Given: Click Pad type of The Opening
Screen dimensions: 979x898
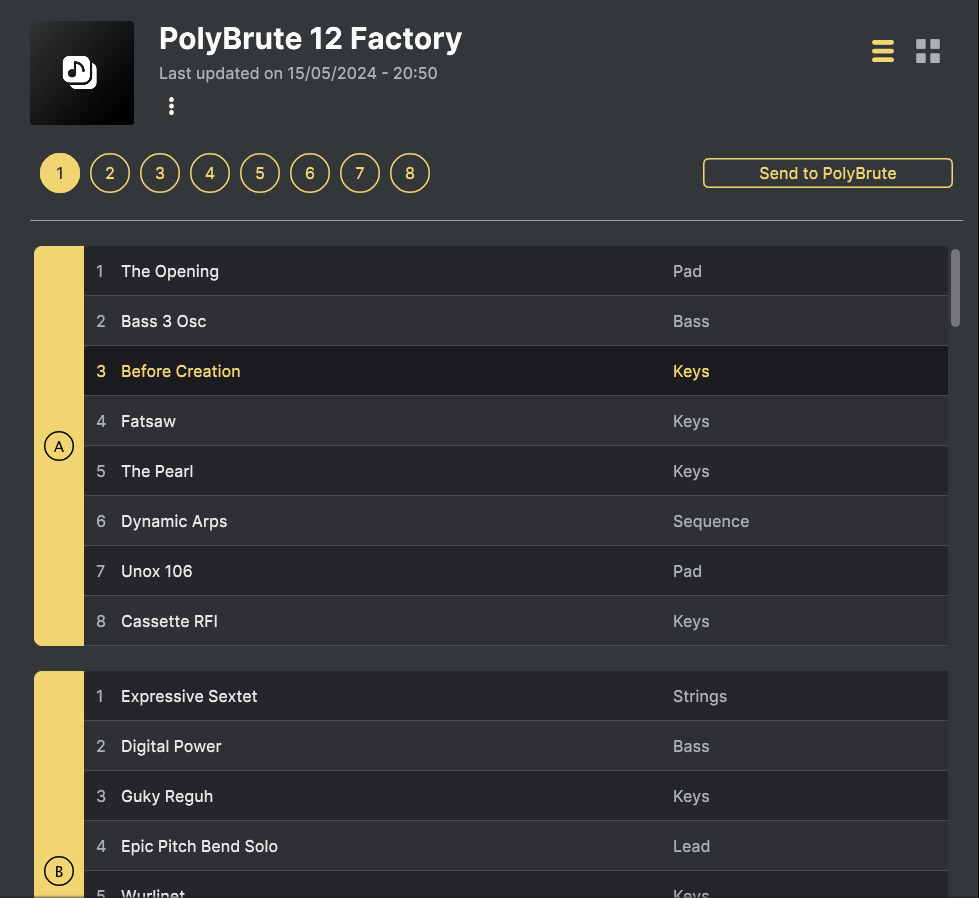Looking at the screenshot, I should coord(687,272).
